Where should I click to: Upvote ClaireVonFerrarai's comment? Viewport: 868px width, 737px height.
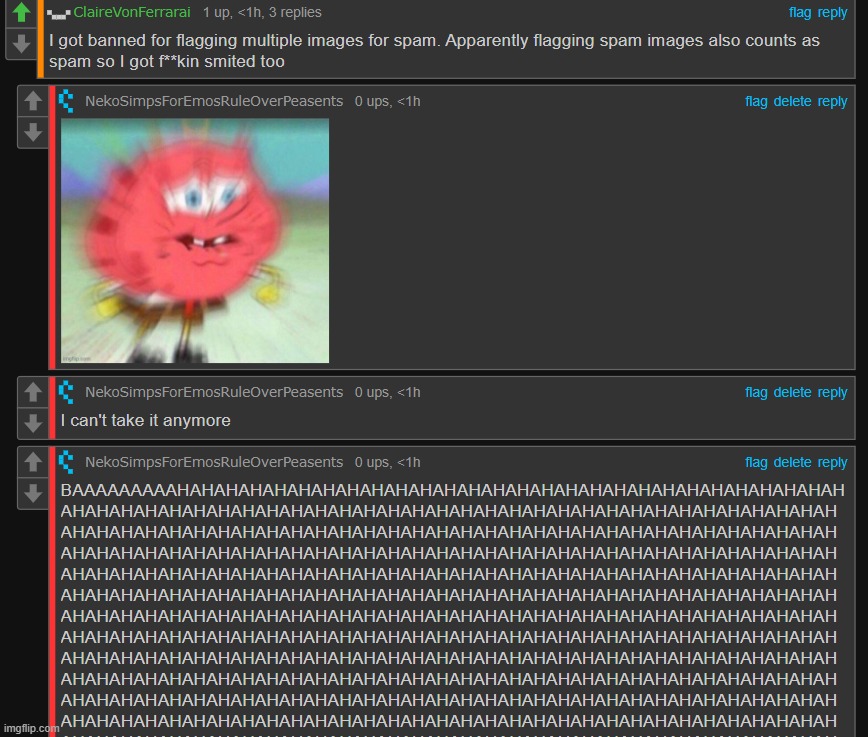click(20, 14)
